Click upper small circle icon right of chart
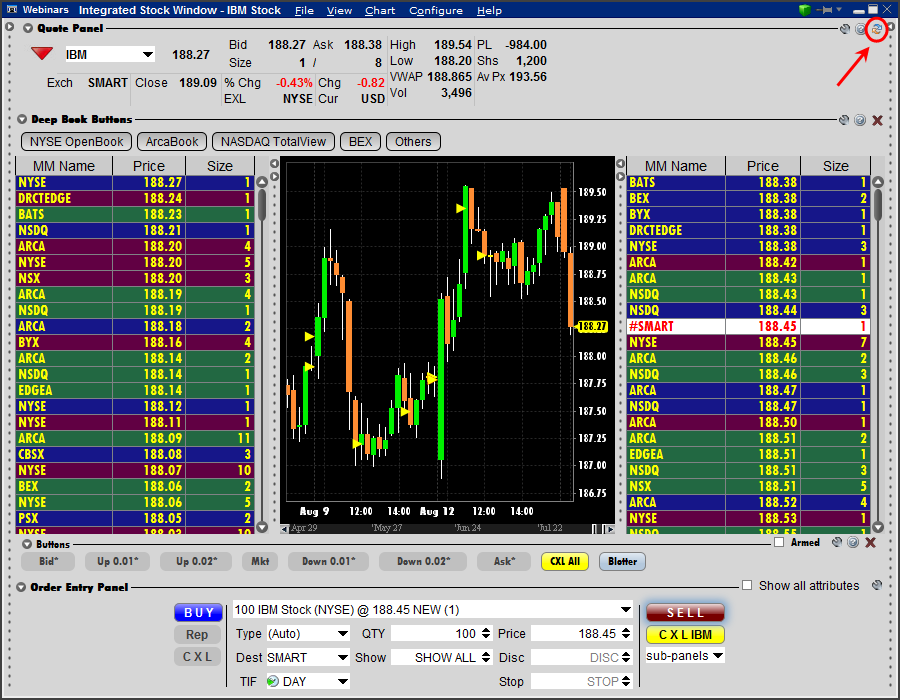Viewport: 900px width, 700px height. click(x=620, y=164)
